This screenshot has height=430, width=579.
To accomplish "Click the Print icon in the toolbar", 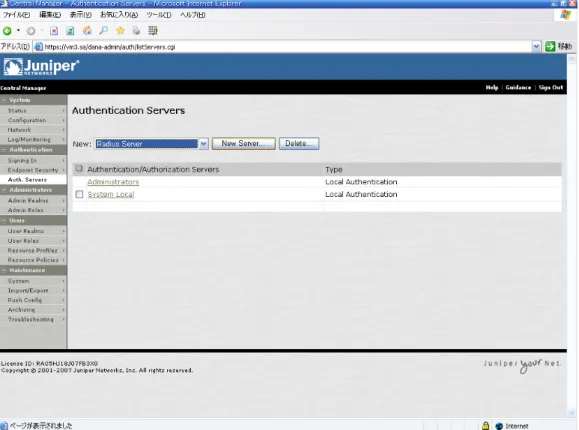I will tap(136, 30).
